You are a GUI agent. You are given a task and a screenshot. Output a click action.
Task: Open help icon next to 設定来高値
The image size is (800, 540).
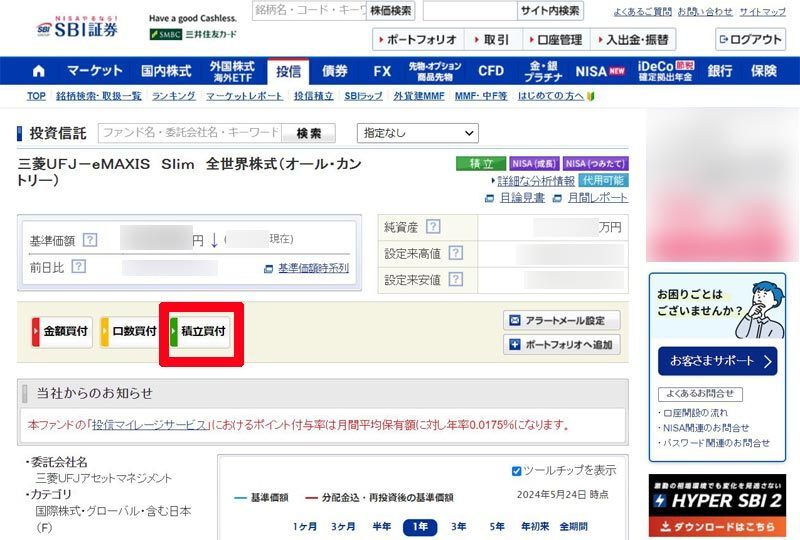(456, 253)
